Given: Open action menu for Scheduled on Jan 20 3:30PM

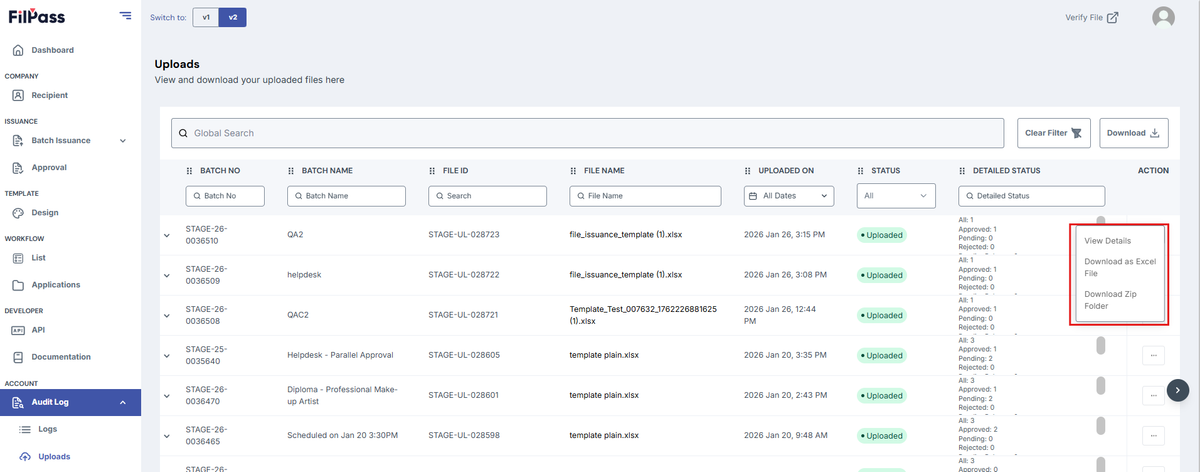Looking at the screenshot, I should 1153,435.
